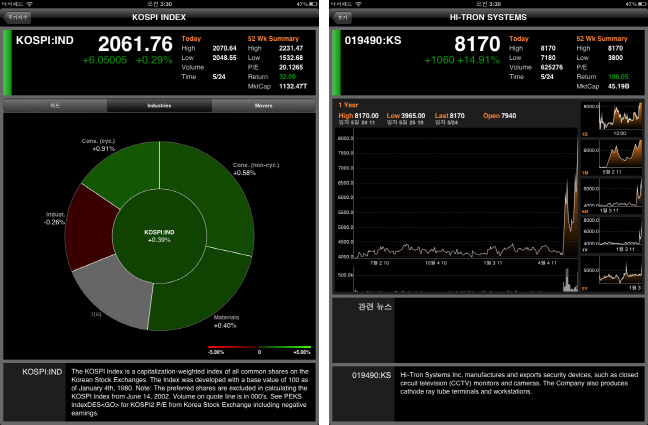Image resolution: width=648 pixels, height=425 pixels.
Task: Tap the Cons. (non-cyc.) +0.58% label
Action: (x=256, y=169)
